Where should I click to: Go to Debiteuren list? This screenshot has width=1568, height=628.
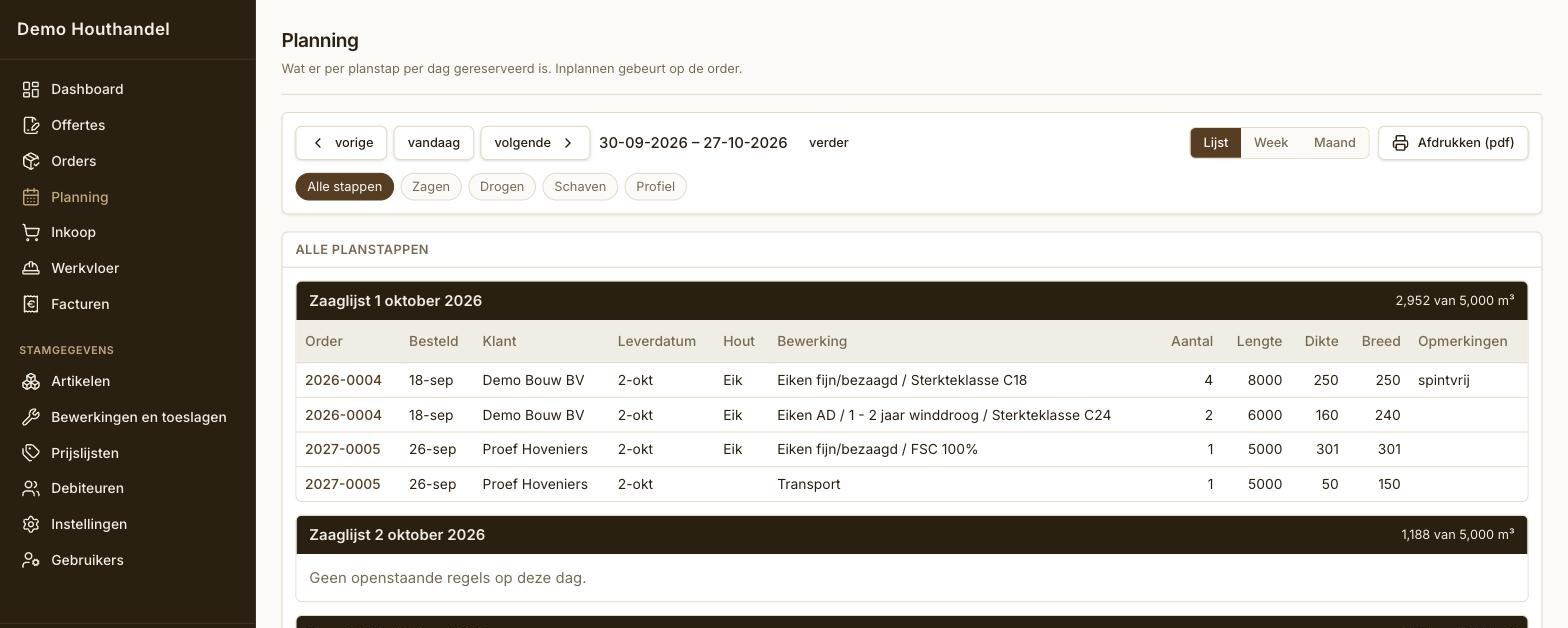pos(87,488)
